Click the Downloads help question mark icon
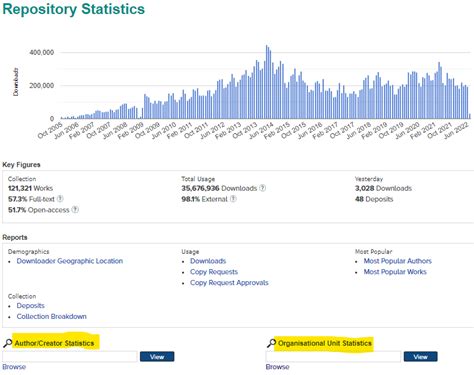 click(x=263, y=188)
